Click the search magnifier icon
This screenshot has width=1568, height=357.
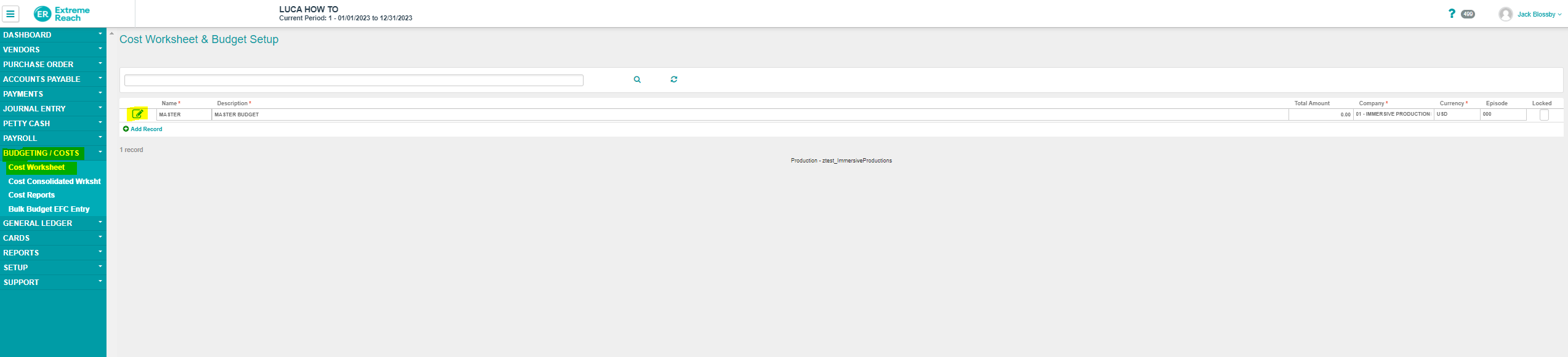(637, 79)
